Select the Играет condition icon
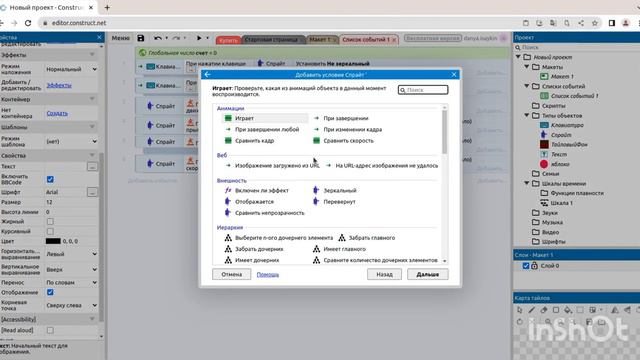This screenshot has height=360, width=640. (228, 118)
